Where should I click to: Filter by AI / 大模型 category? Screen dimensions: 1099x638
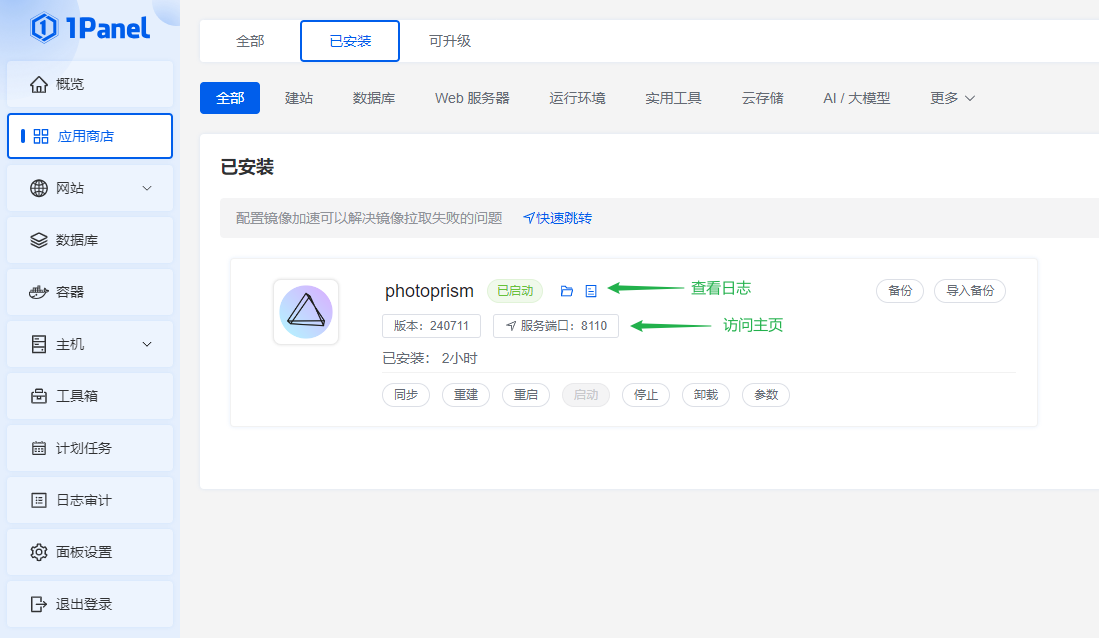point(856,98)
